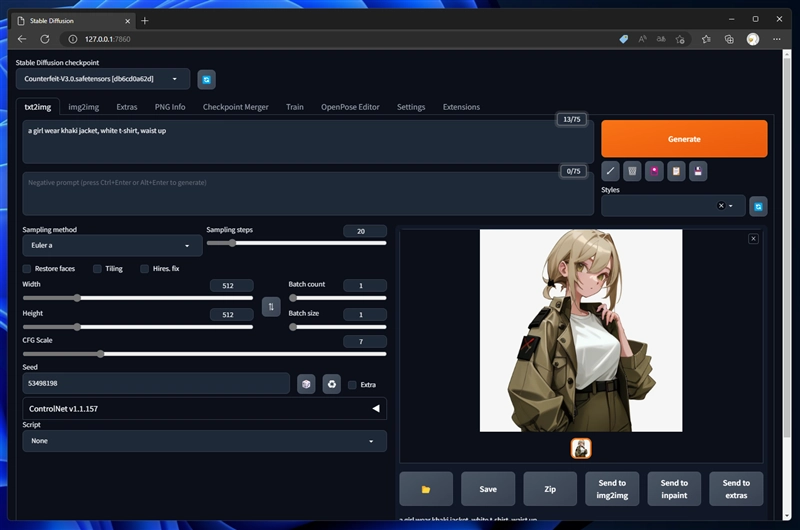Refresh the Stable Diffusion checkpoint list
Viewport: 800px width, 530px height.
point(206,79)
